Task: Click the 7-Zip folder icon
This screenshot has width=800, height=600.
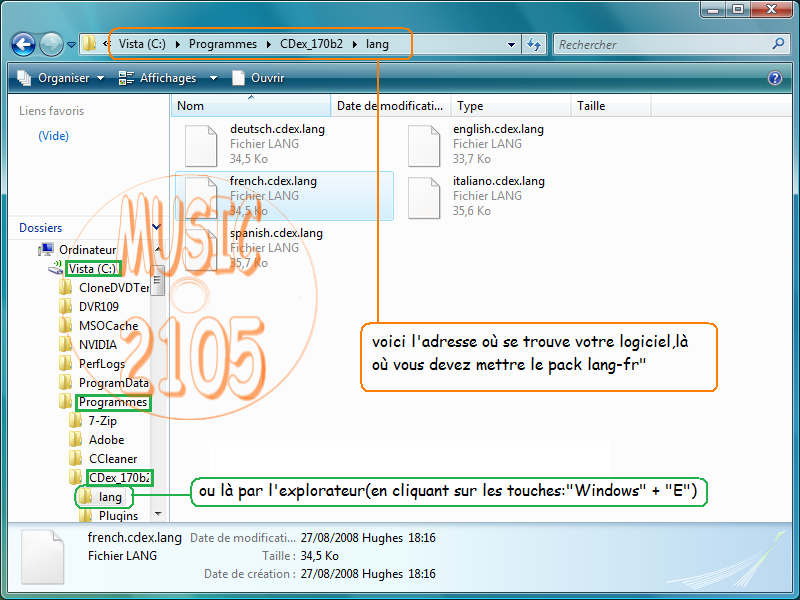Action: pos(76,420)
